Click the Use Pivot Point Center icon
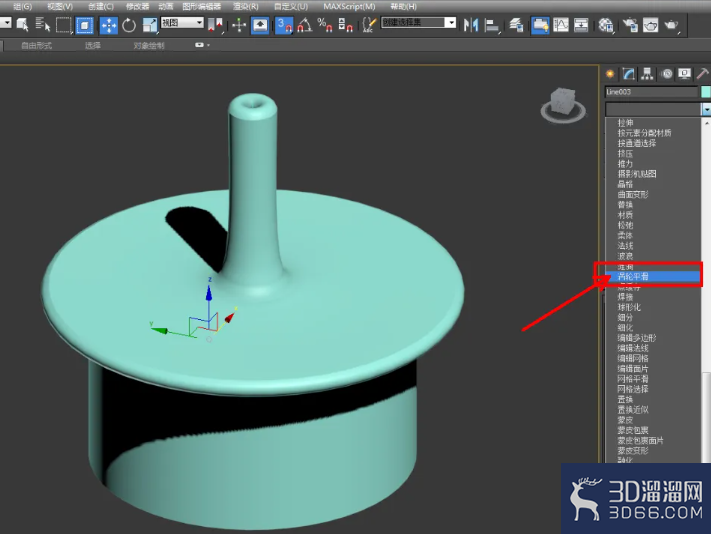 point(215,24)
